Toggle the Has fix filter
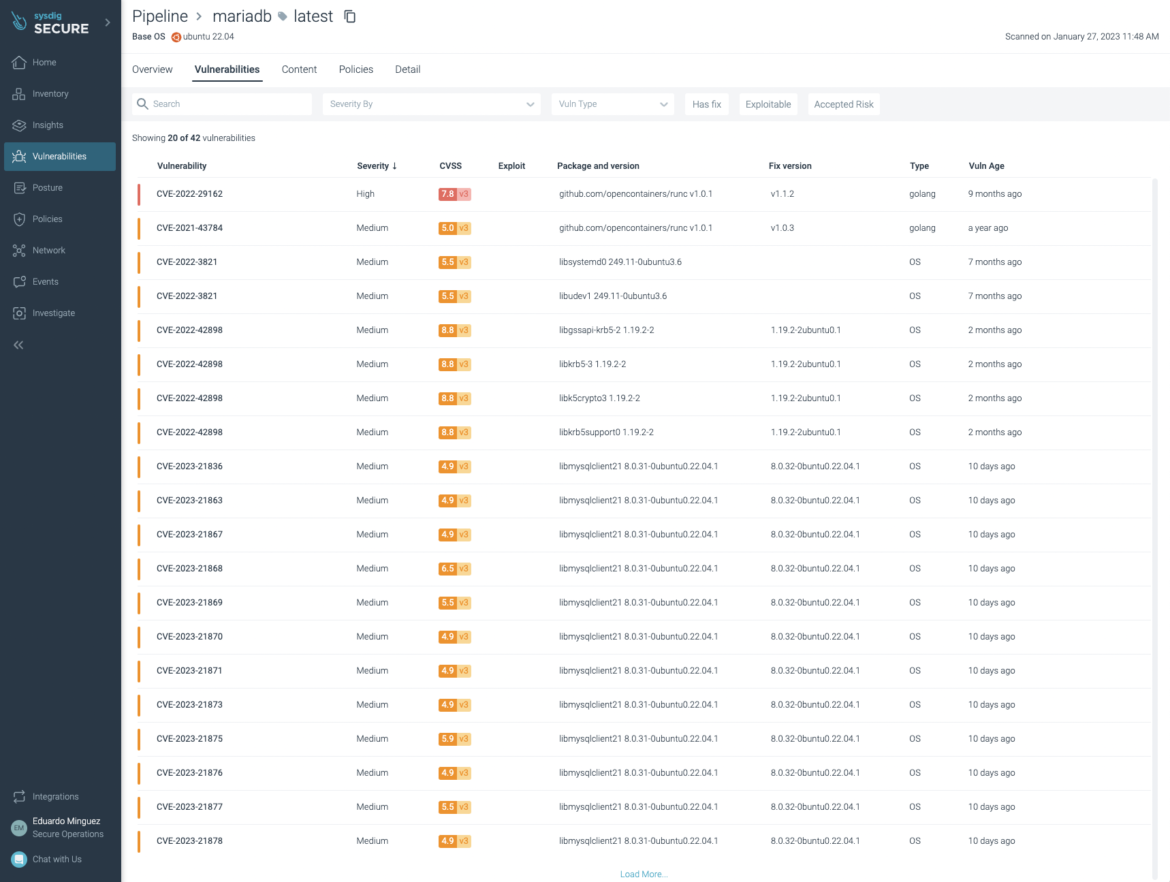 click(x=707, y=104)
